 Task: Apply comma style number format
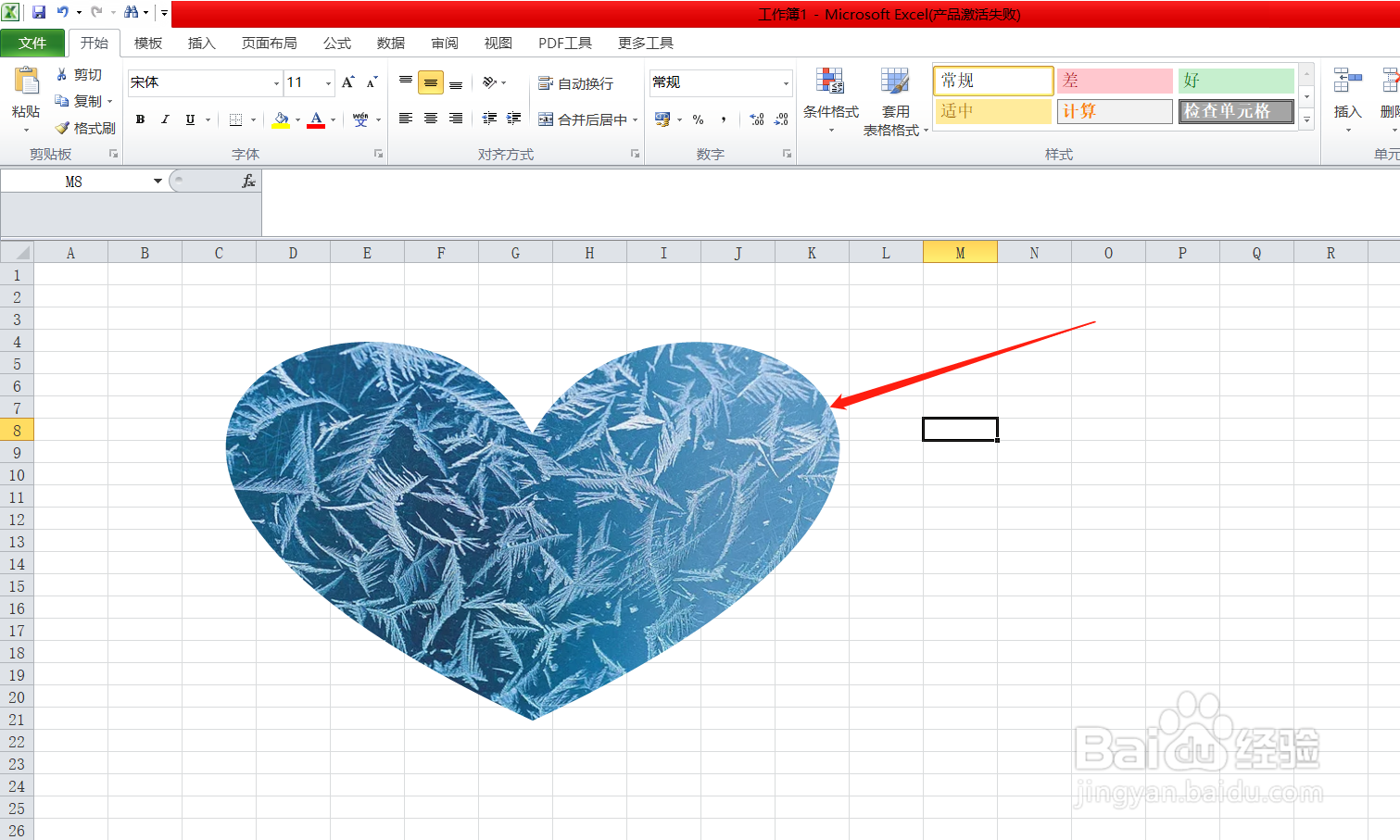tap(724, 119)
